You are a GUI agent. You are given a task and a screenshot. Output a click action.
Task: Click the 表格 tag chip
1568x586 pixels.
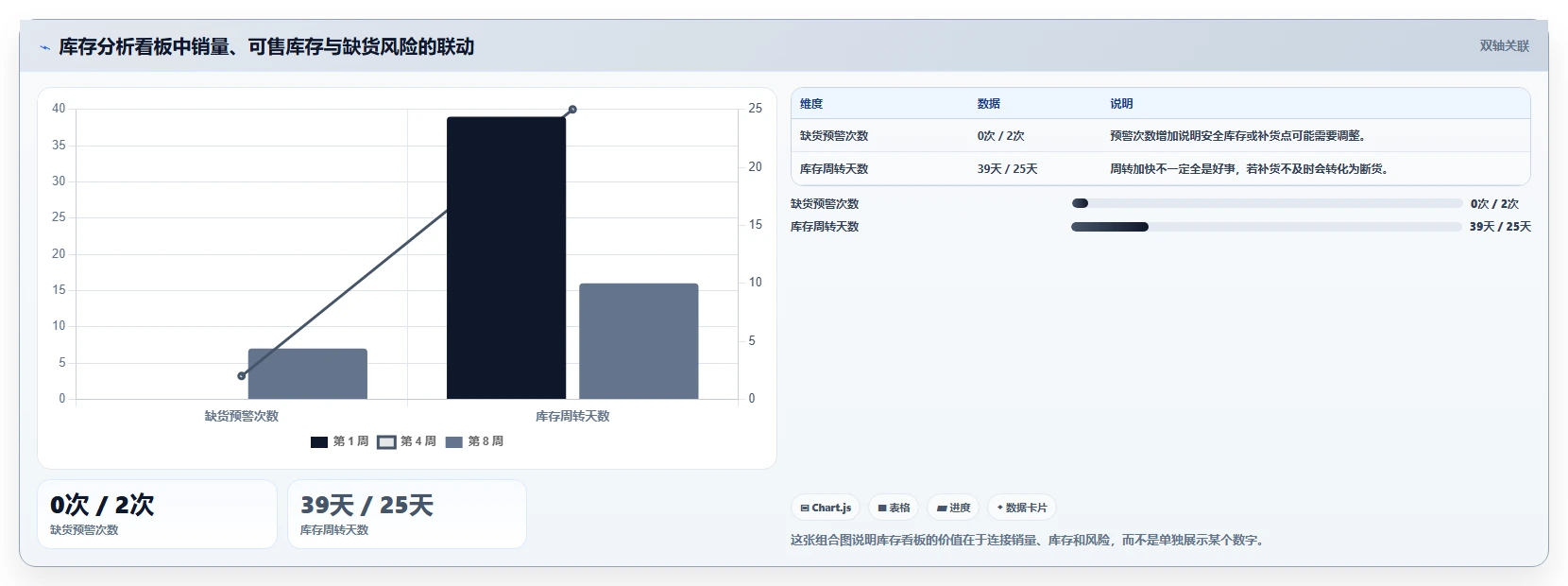pyautogui.click(x=894, y=508)
